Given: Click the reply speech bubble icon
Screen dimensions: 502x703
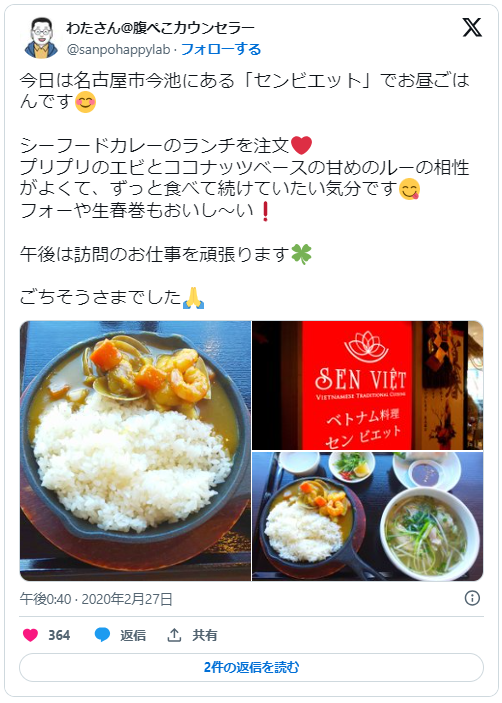Looking at the screenshot, I should coord(102,635).
